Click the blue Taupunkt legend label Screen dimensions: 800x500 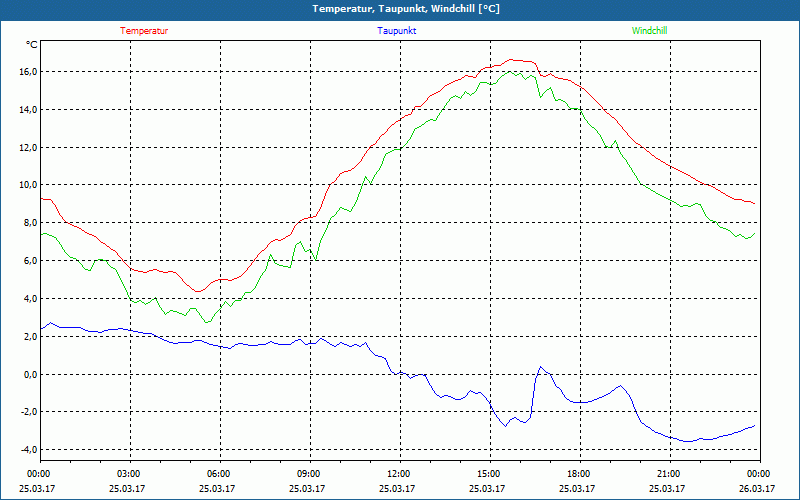click(396, 31)
